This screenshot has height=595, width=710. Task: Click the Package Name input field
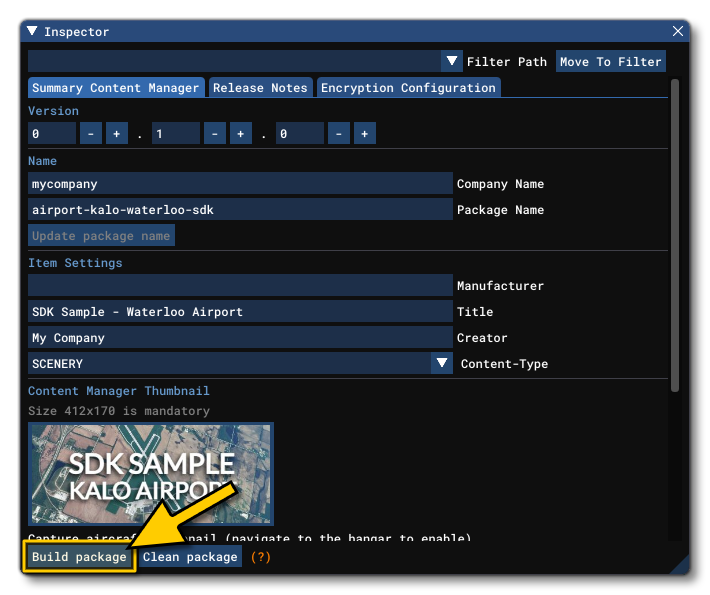[x=240, y=210]
